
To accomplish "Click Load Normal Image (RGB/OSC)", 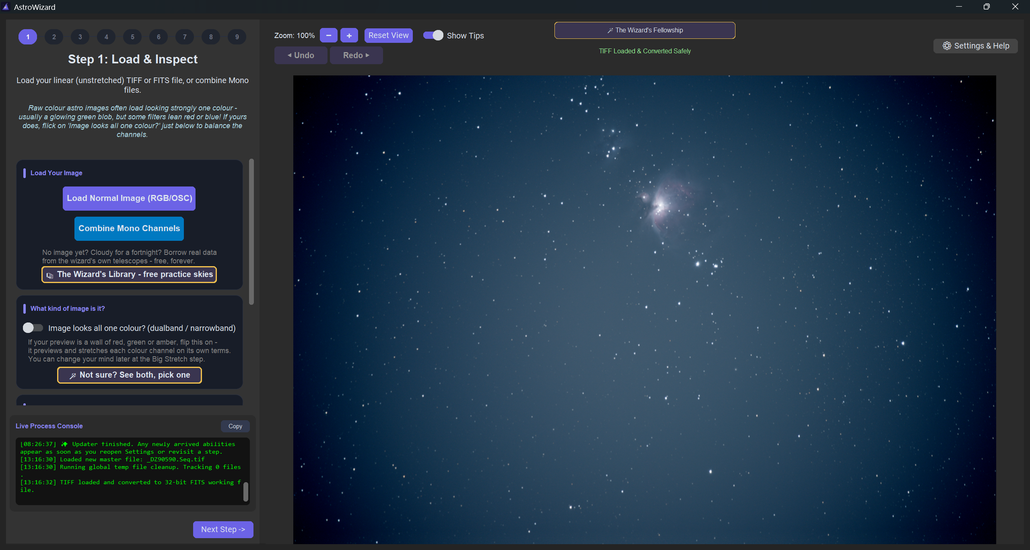I will coord(129,198).
